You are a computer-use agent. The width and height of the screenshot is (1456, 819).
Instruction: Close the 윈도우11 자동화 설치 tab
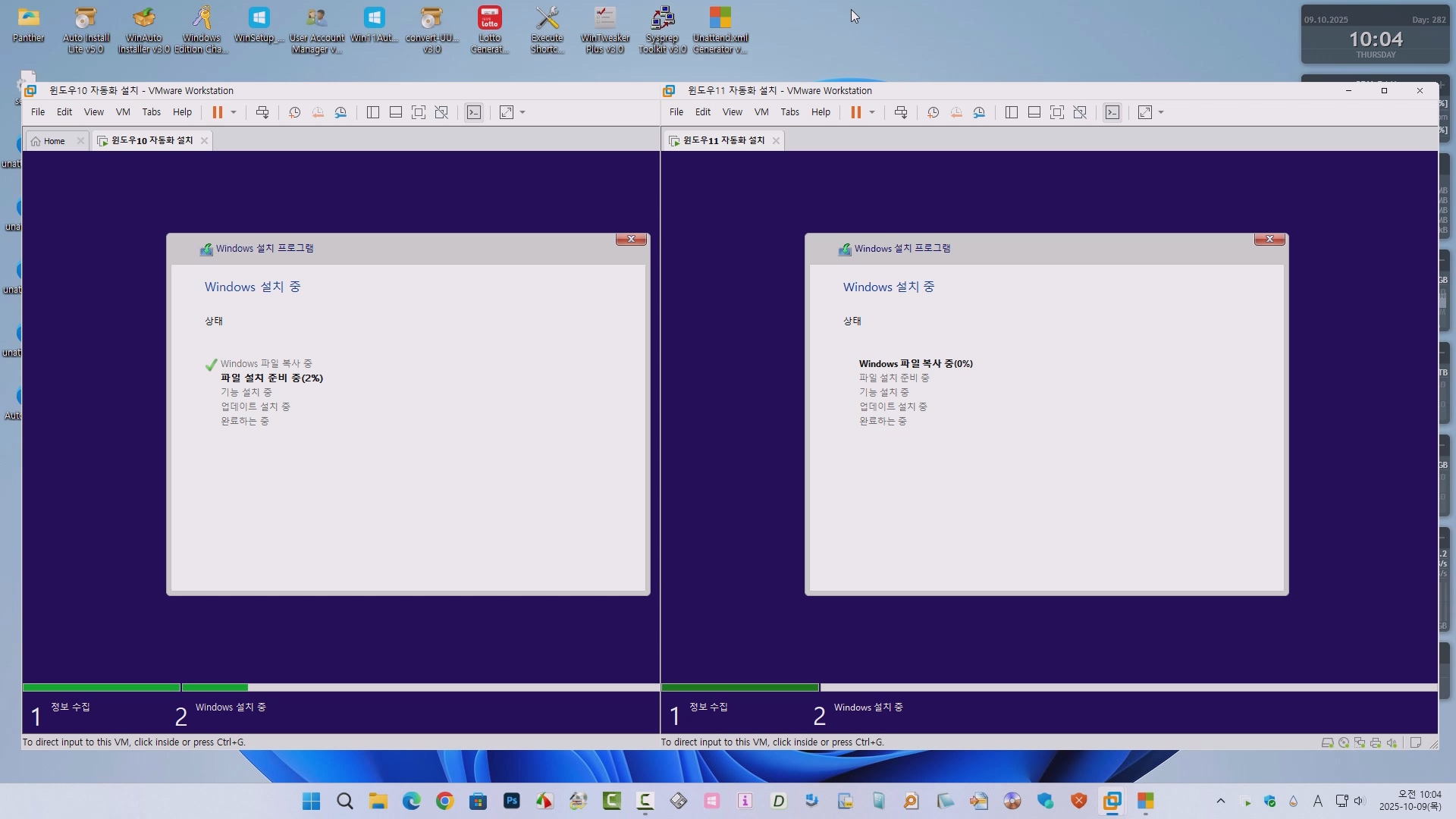click(776, 141)
